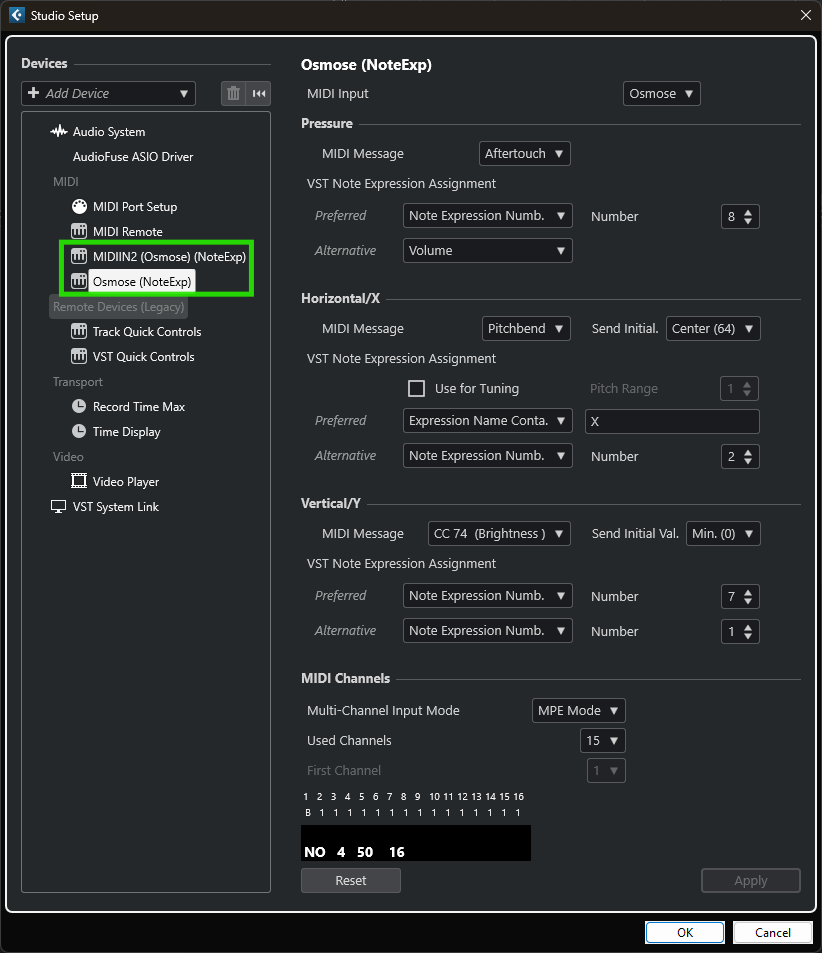Image resolution: width=822 pixels, height=953 pixels.
Task: Open the Add Device dropdown
Action: click(x=108, y=93)
